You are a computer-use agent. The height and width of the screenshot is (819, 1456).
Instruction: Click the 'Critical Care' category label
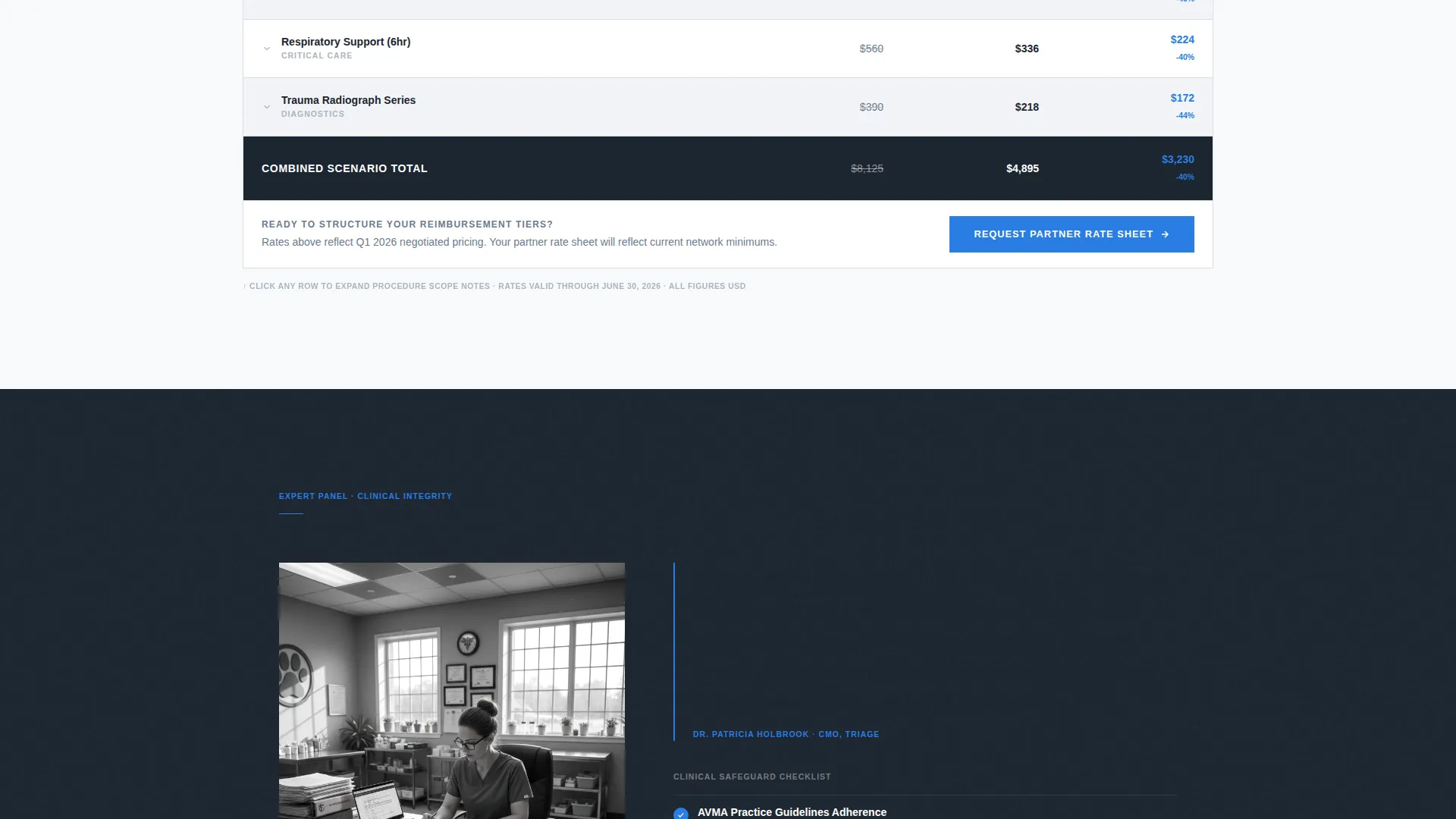pyautogui.click(x=317, y=55)
